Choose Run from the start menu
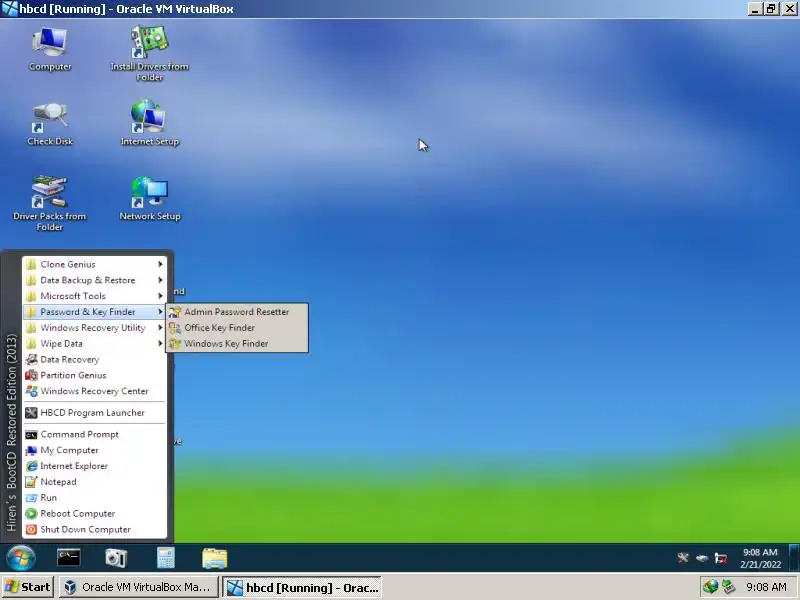Image resolution: width=800 pixels, height=600 pixels. tap(94, 497)
